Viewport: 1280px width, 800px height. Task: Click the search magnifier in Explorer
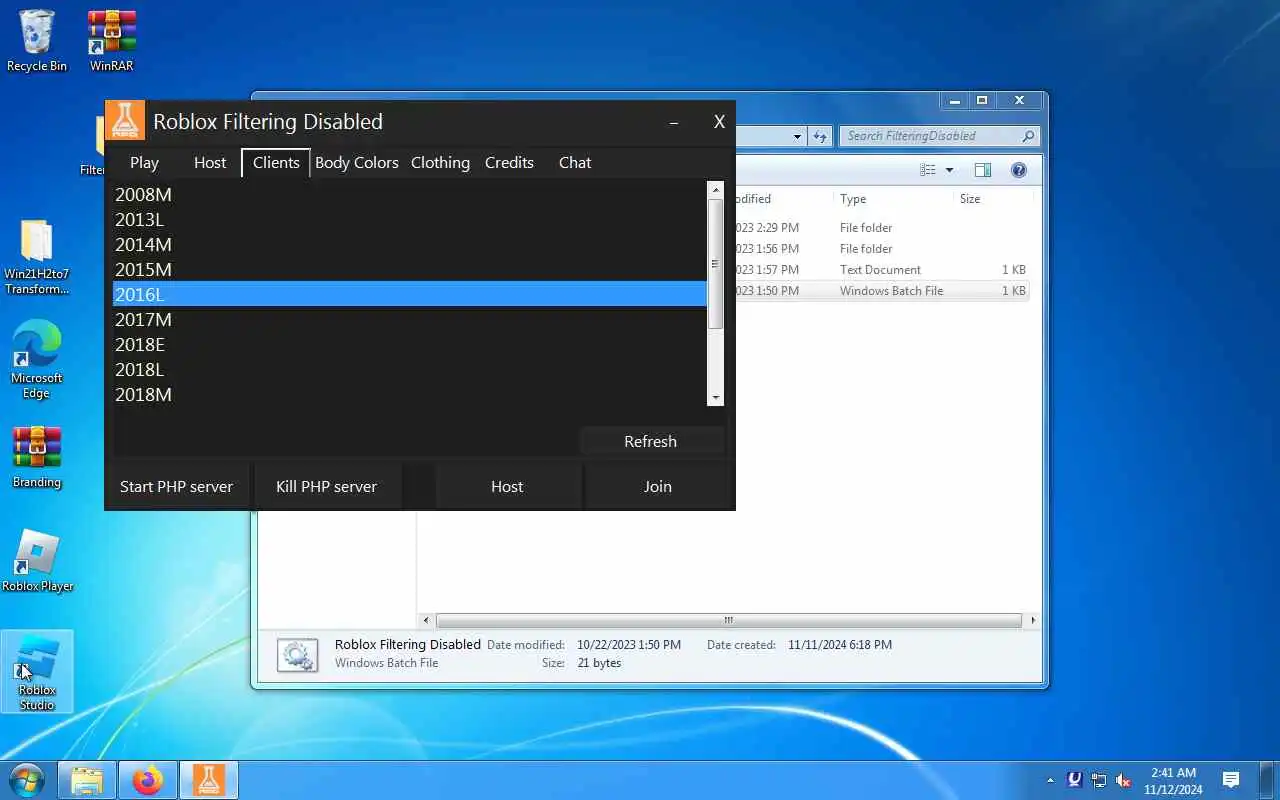tap(1028, 136)
